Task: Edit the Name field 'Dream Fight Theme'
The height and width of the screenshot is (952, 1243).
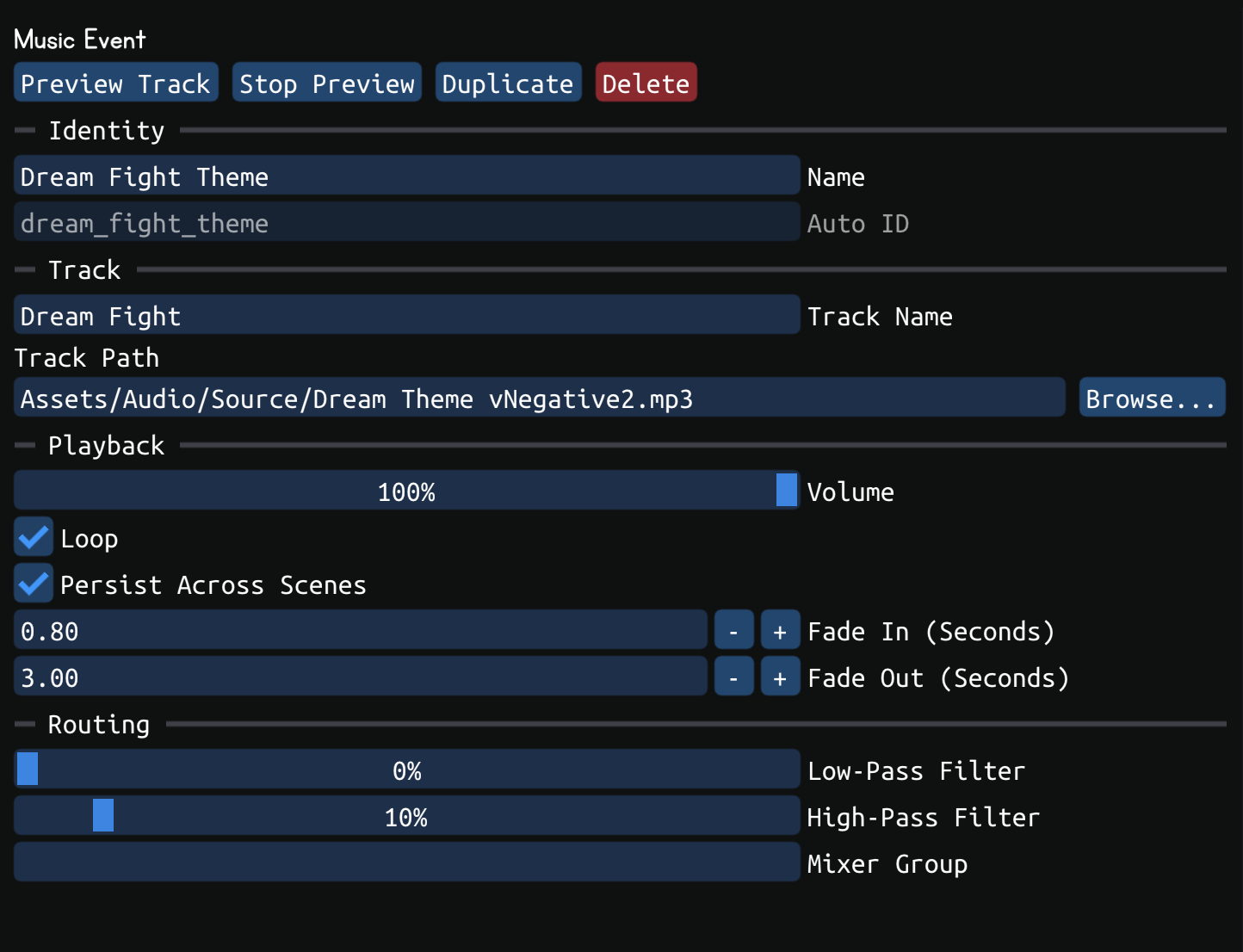Action: (x=407, y=176)
